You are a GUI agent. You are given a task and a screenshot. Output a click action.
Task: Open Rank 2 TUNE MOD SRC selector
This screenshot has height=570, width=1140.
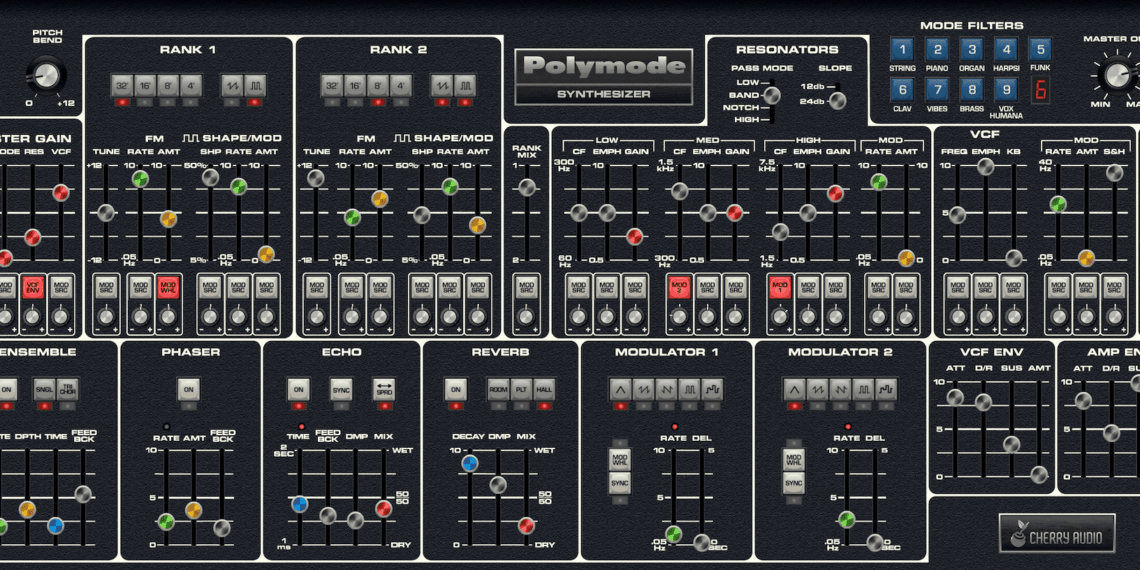coord(316,286)
